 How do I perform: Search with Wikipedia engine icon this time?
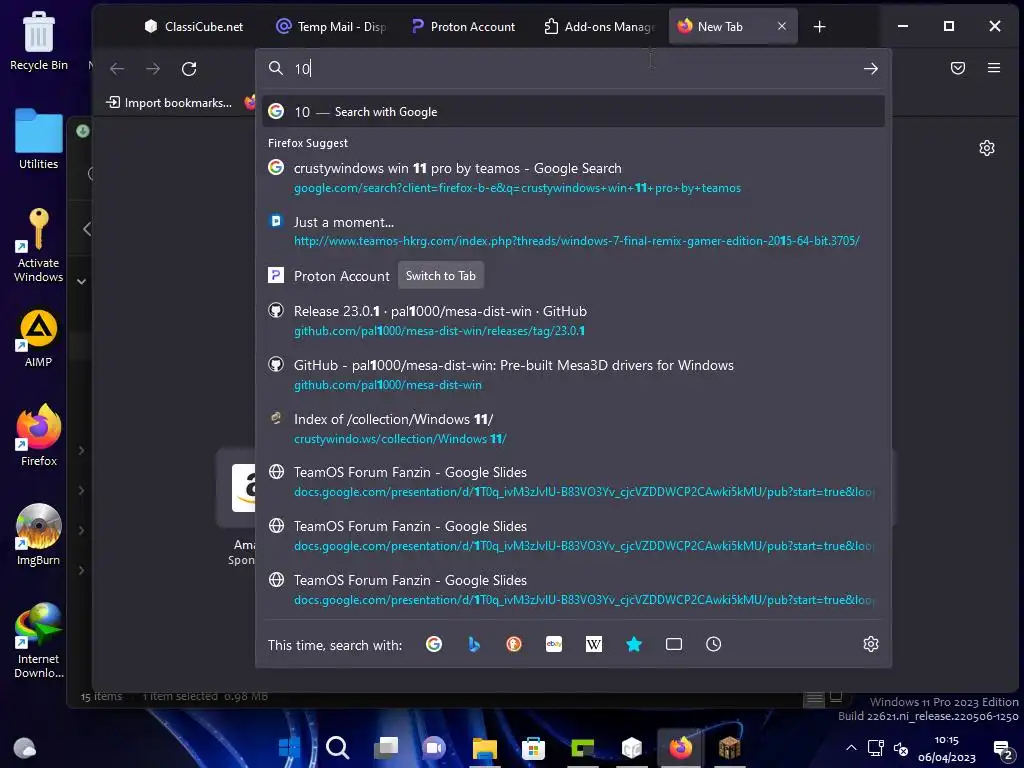594,645
